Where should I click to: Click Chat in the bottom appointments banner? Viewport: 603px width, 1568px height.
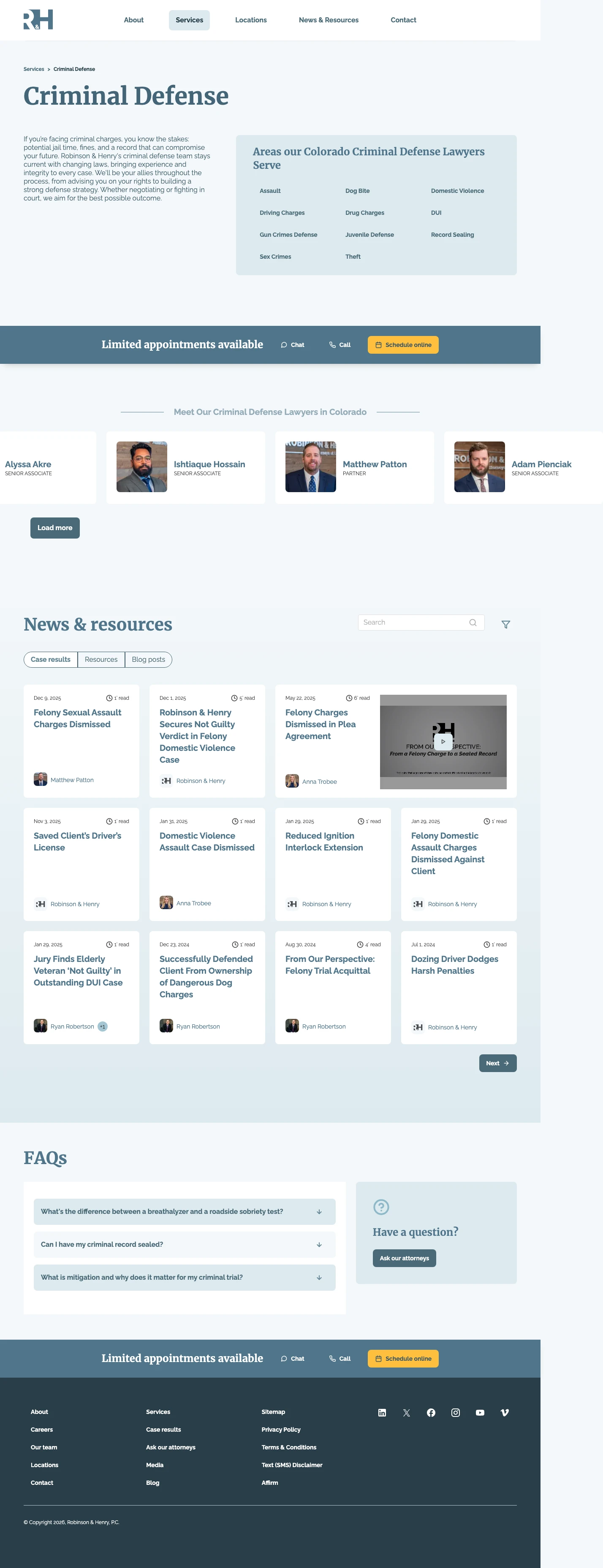pos(292,1359)
